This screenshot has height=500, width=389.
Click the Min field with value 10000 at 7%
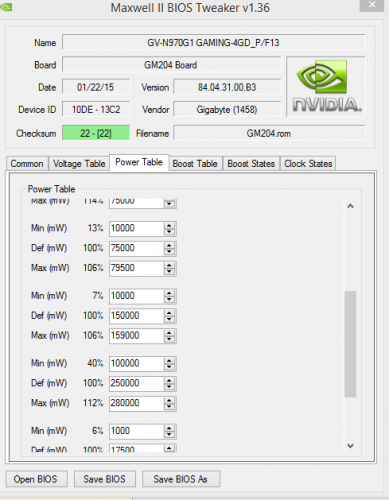pos(136,296)
